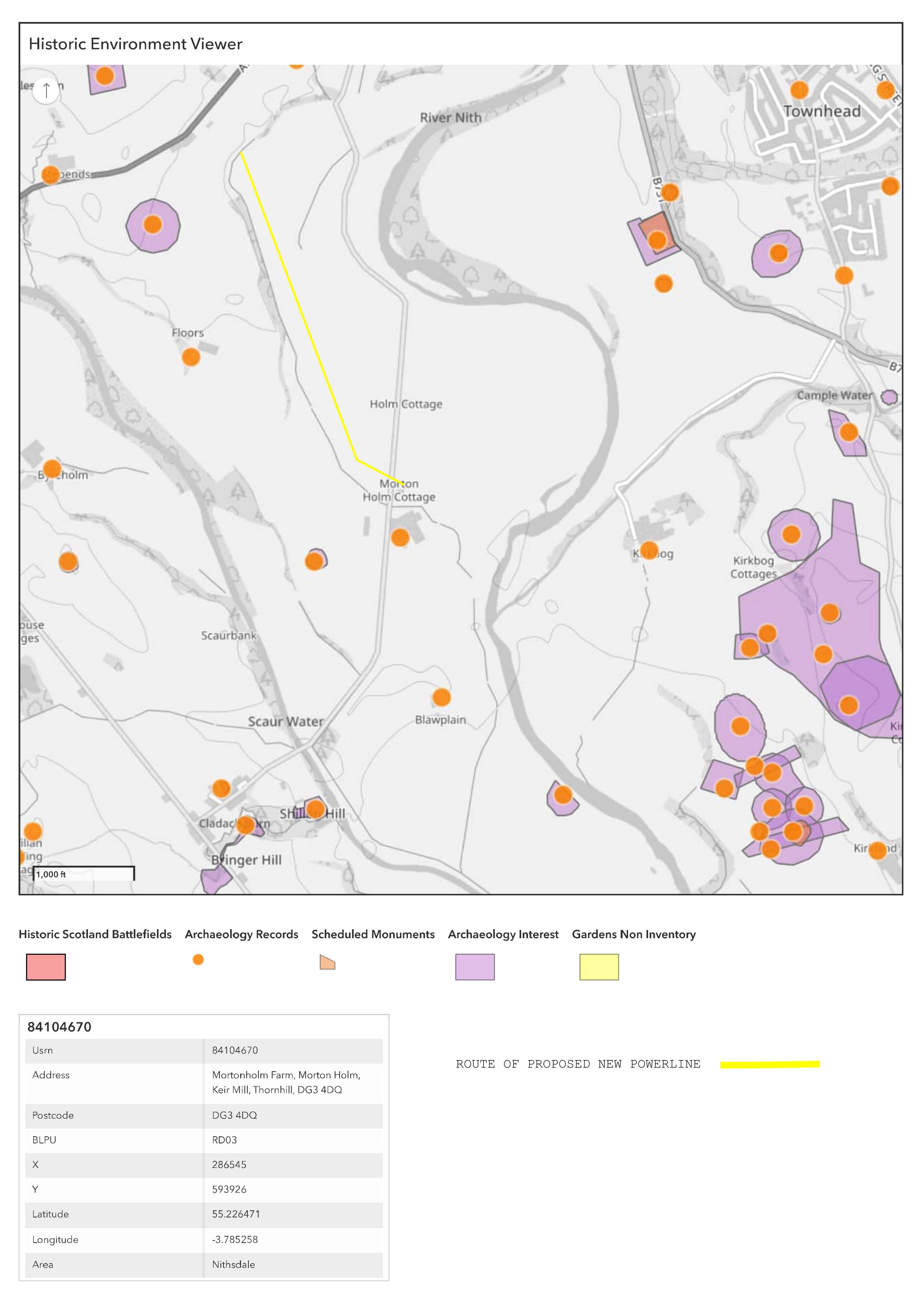
Task: Click the Route of Proposed New Powerline text
Action: pos(578,1064)
